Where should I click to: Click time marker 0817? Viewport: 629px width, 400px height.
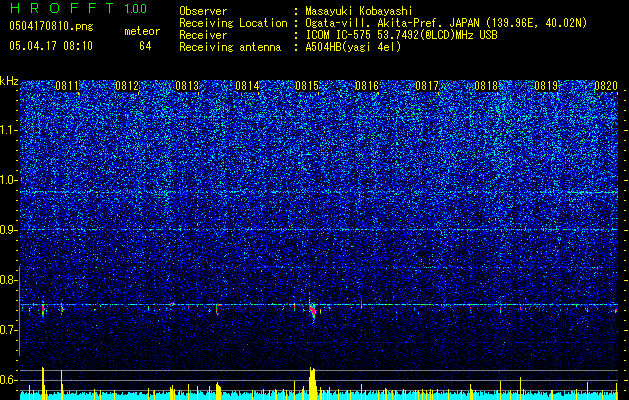pos(427,86)
